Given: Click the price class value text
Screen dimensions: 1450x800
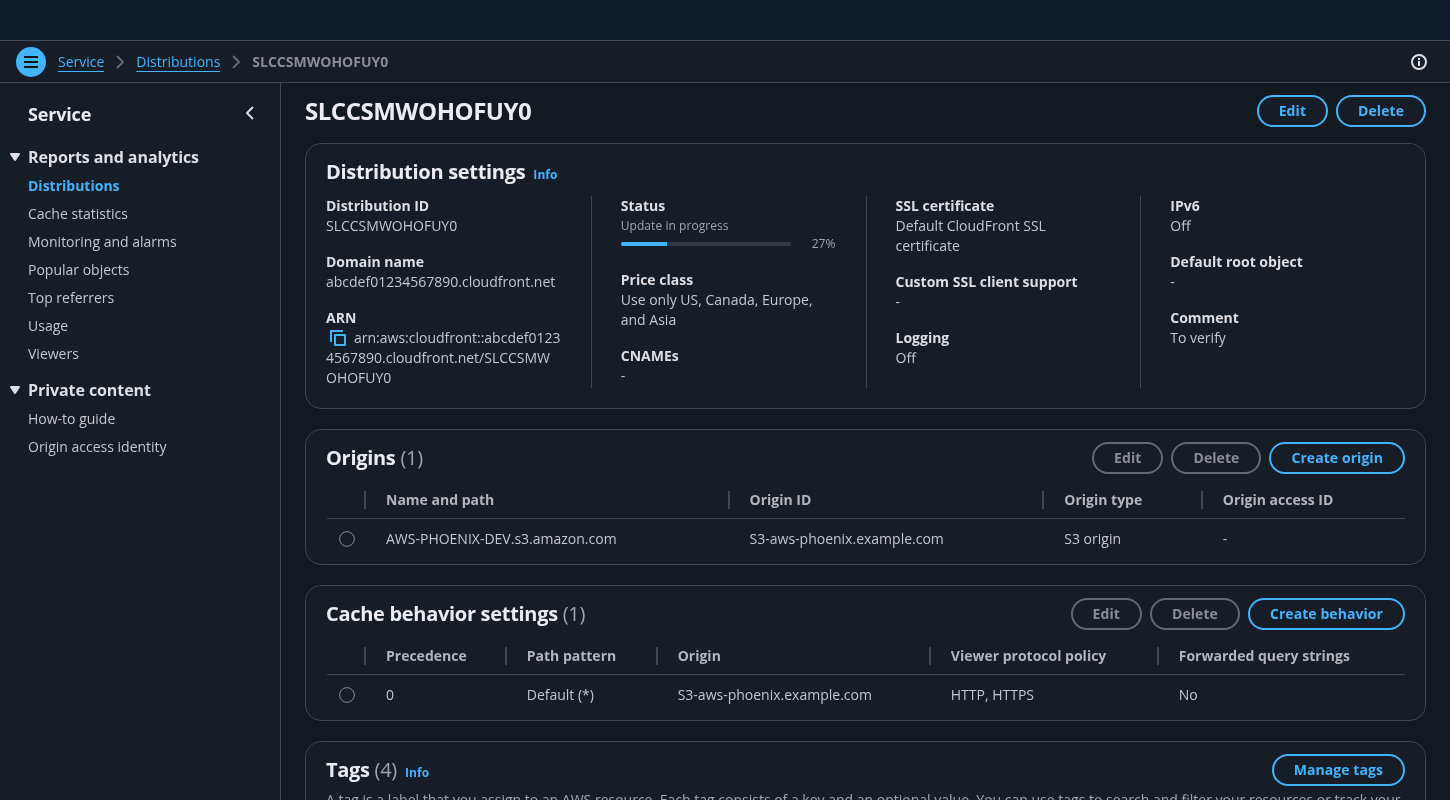Looking at the screenshot, I should pos(716,310).
